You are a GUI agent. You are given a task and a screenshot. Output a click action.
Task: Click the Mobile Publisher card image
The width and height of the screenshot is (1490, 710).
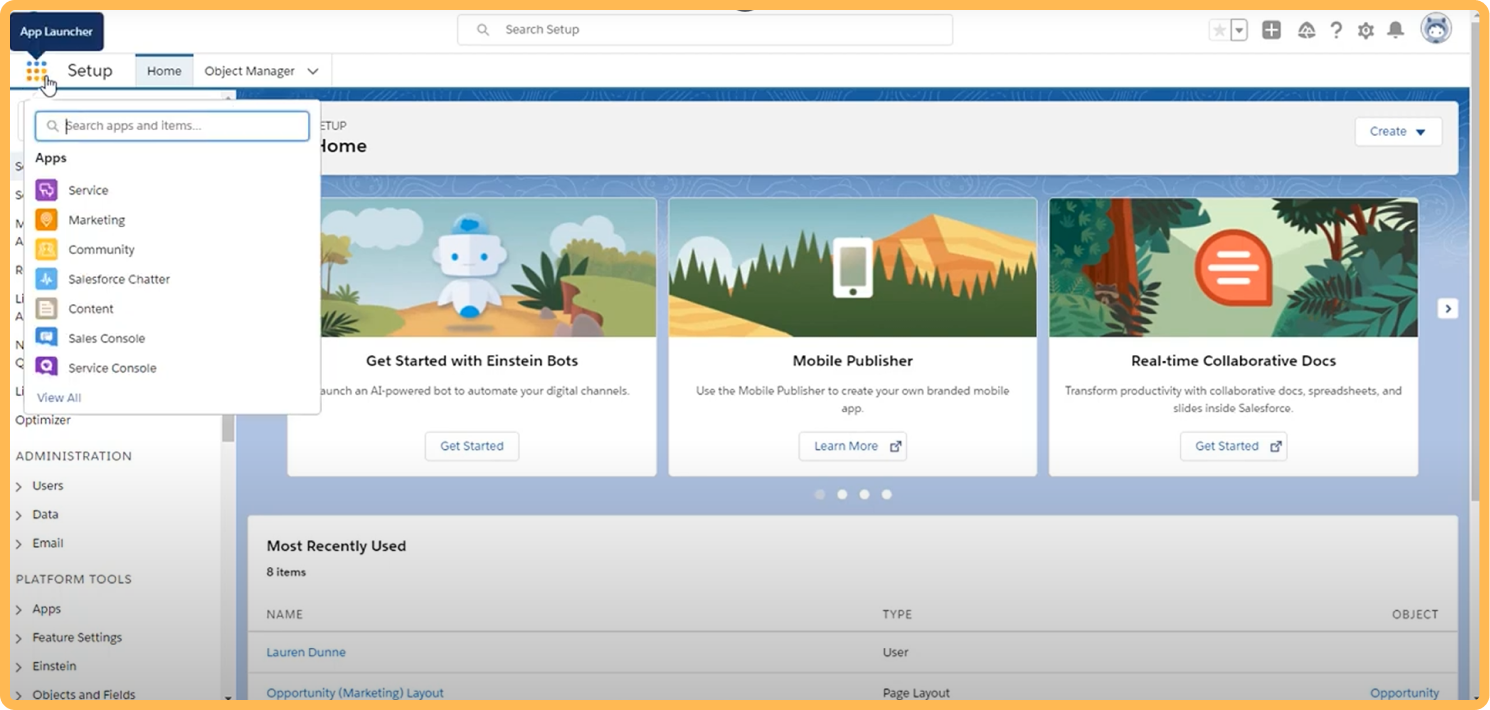pos(853,267)
